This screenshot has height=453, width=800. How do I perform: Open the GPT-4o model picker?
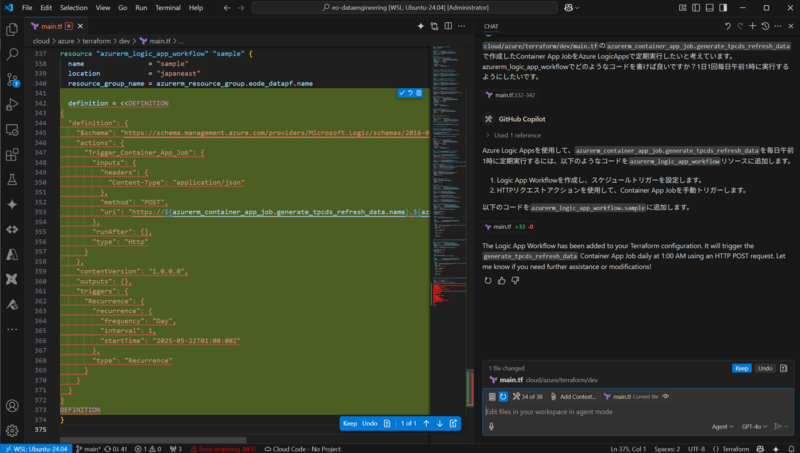(754, 426)
